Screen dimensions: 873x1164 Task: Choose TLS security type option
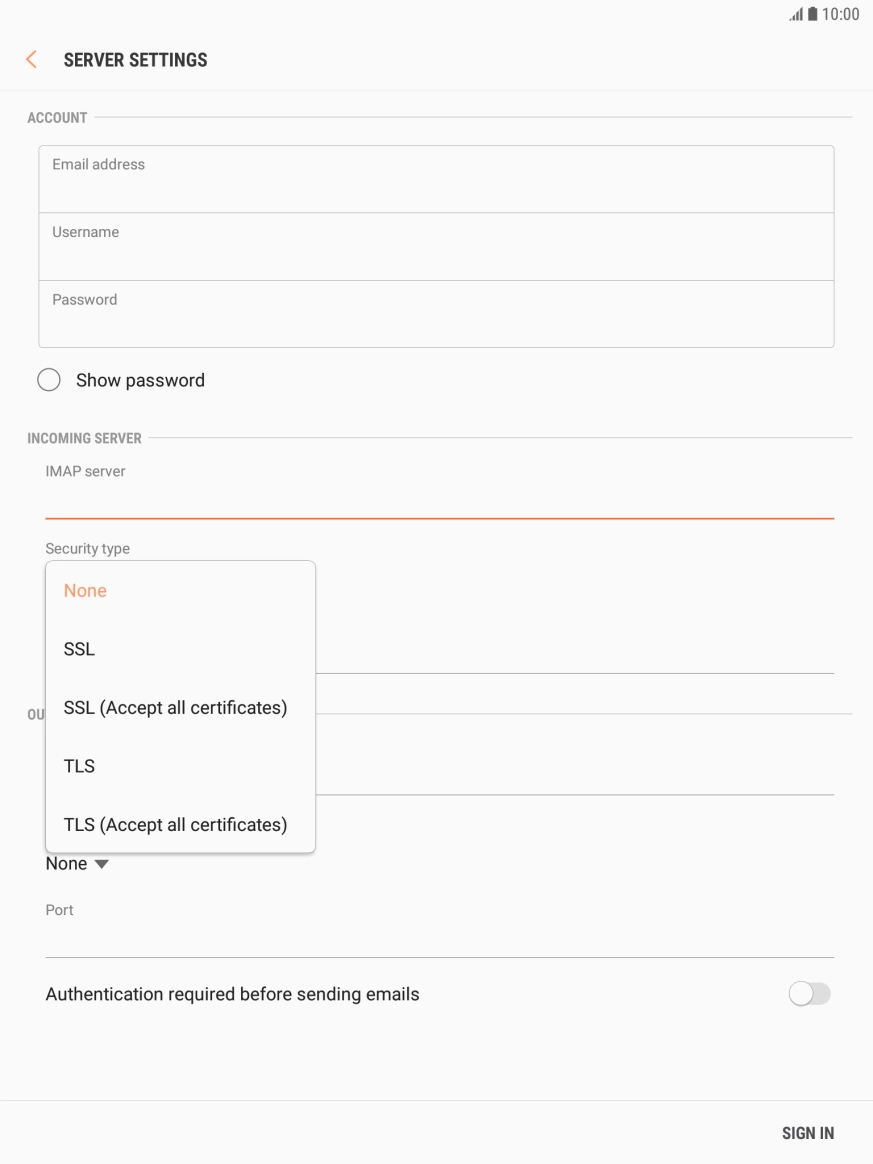[80, 766]
